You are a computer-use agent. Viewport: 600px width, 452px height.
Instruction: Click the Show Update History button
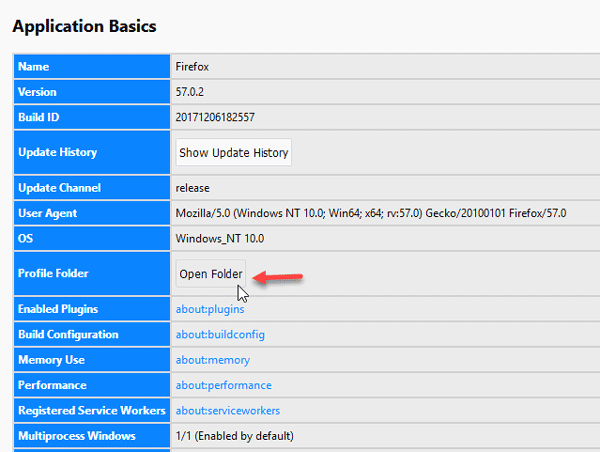click(233, 152)
